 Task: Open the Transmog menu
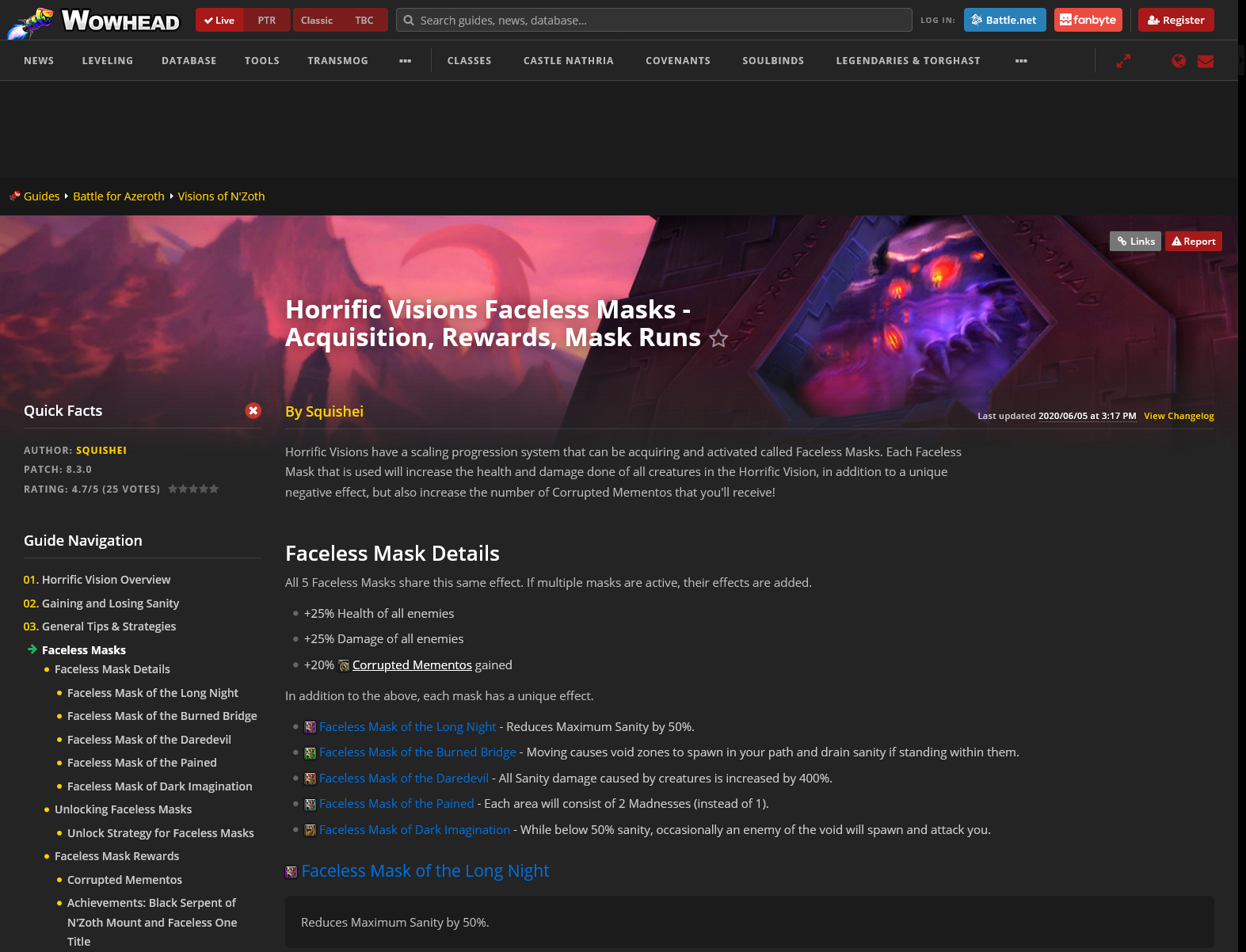[337, 61]
